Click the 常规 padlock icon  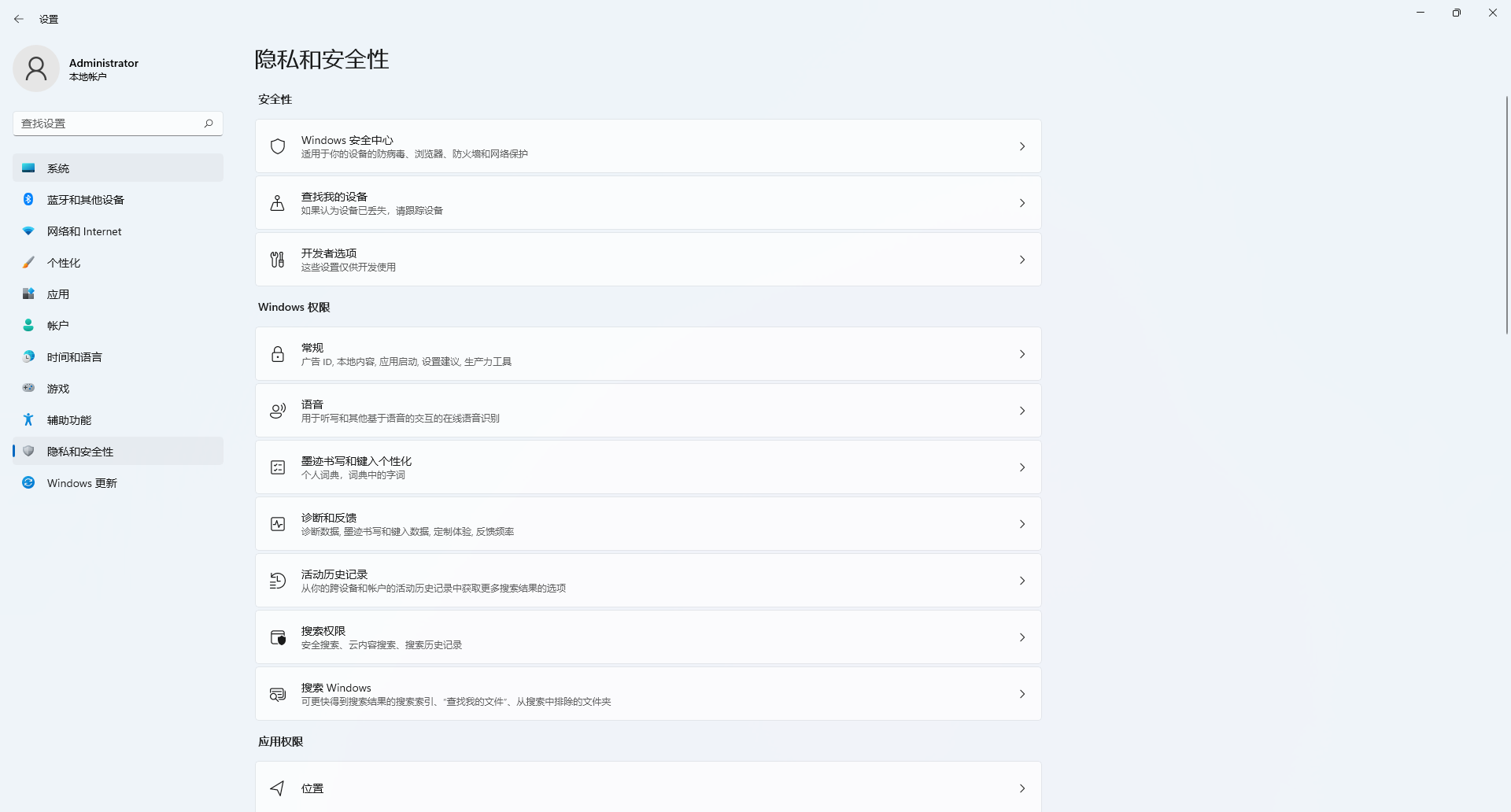coord(278,354)
